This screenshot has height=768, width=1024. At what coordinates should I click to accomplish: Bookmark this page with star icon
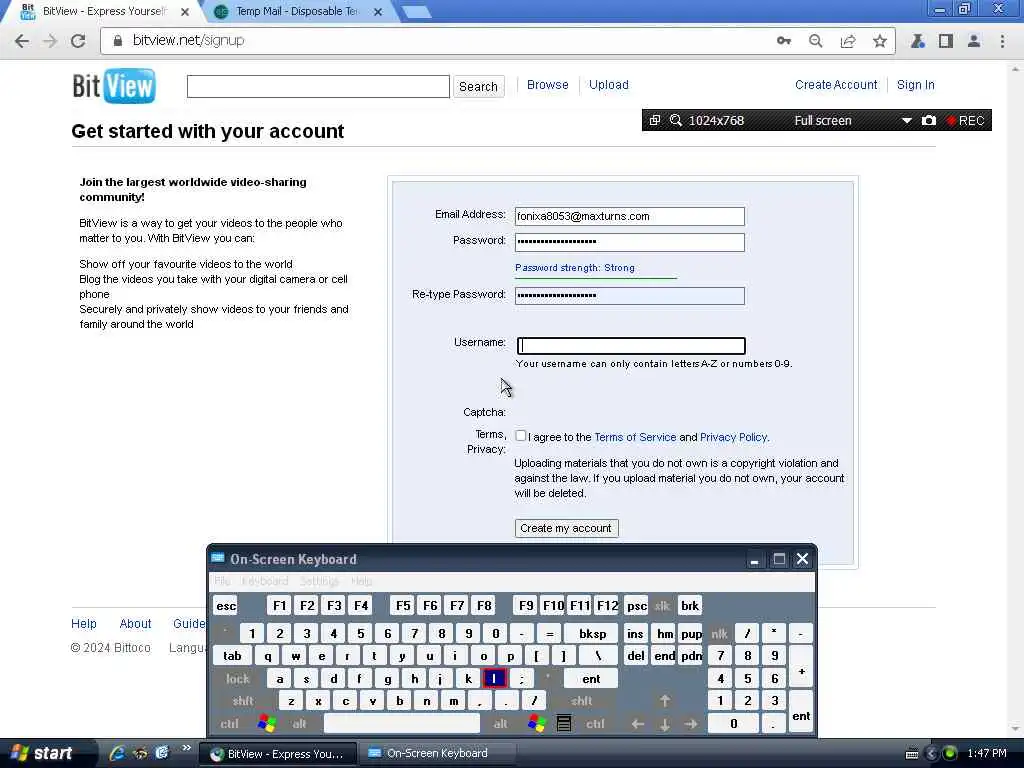click(x=880, y=40)
